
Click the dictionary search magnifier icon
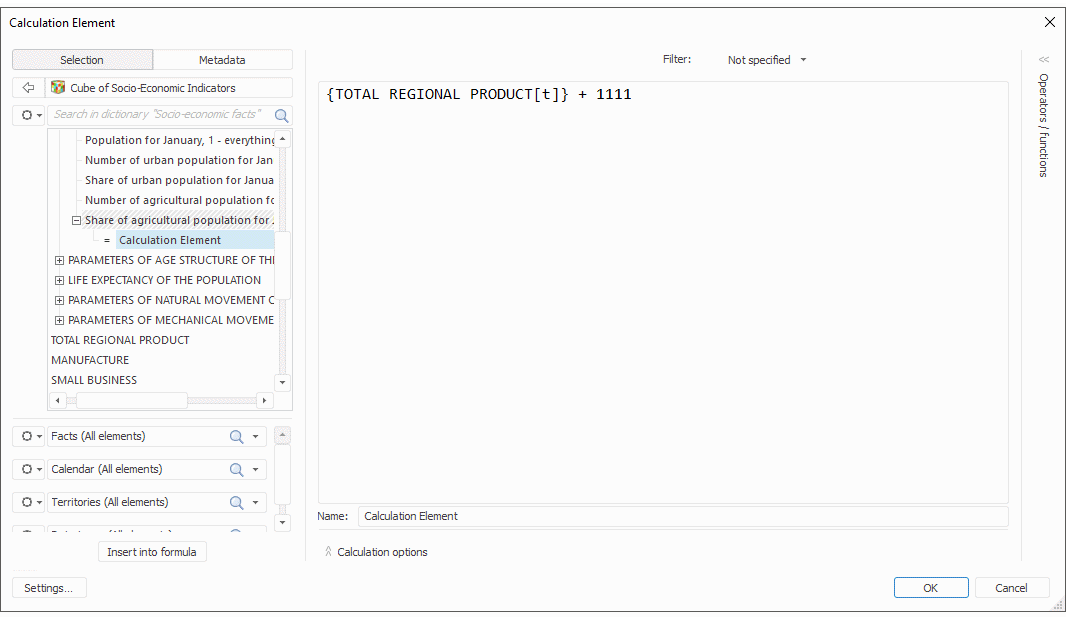click(x=281, y=115)
